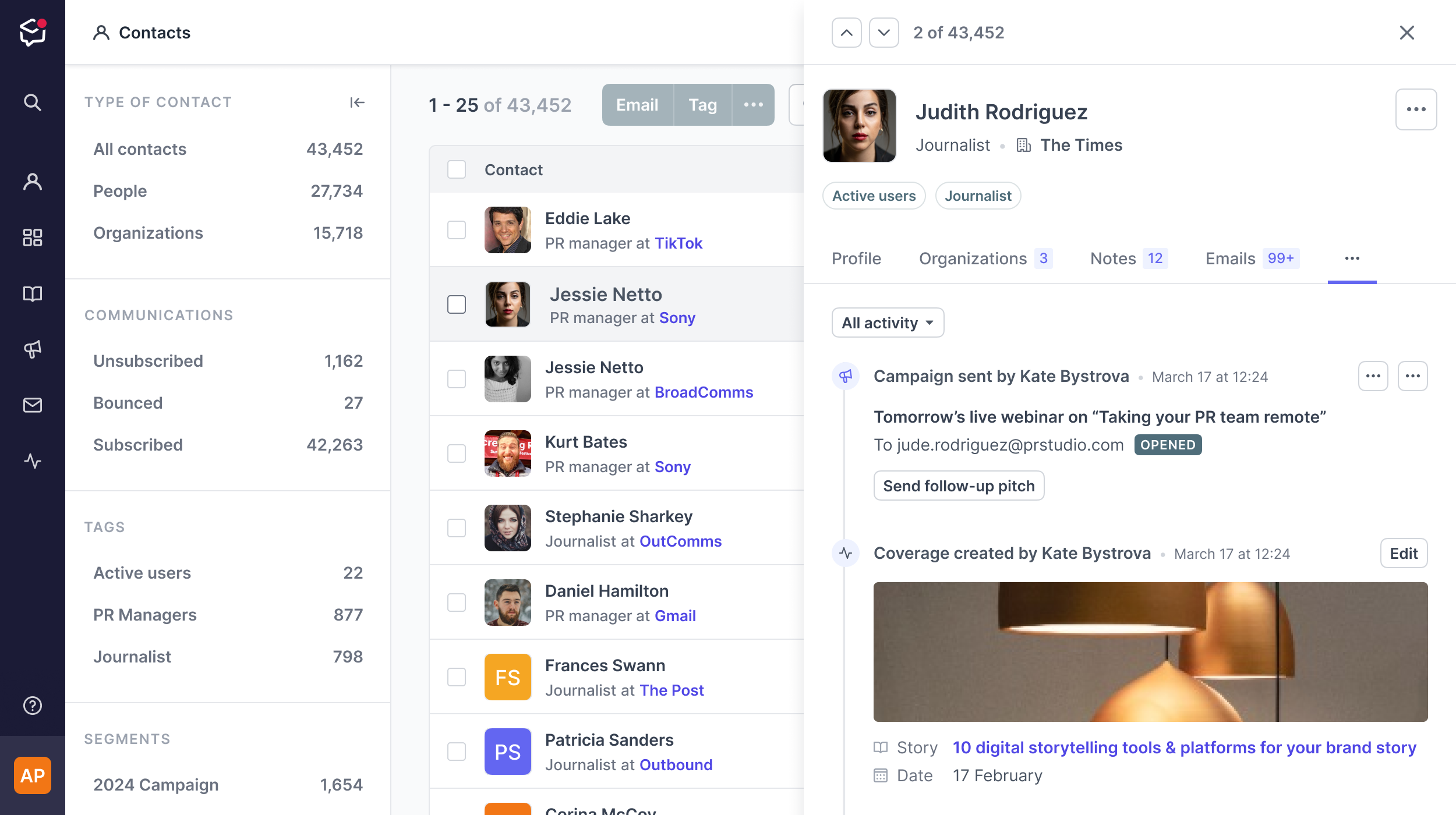Click Send follow-up pitch button
The height and width of the screenshot is (815, 1456).
click(958, 485)
